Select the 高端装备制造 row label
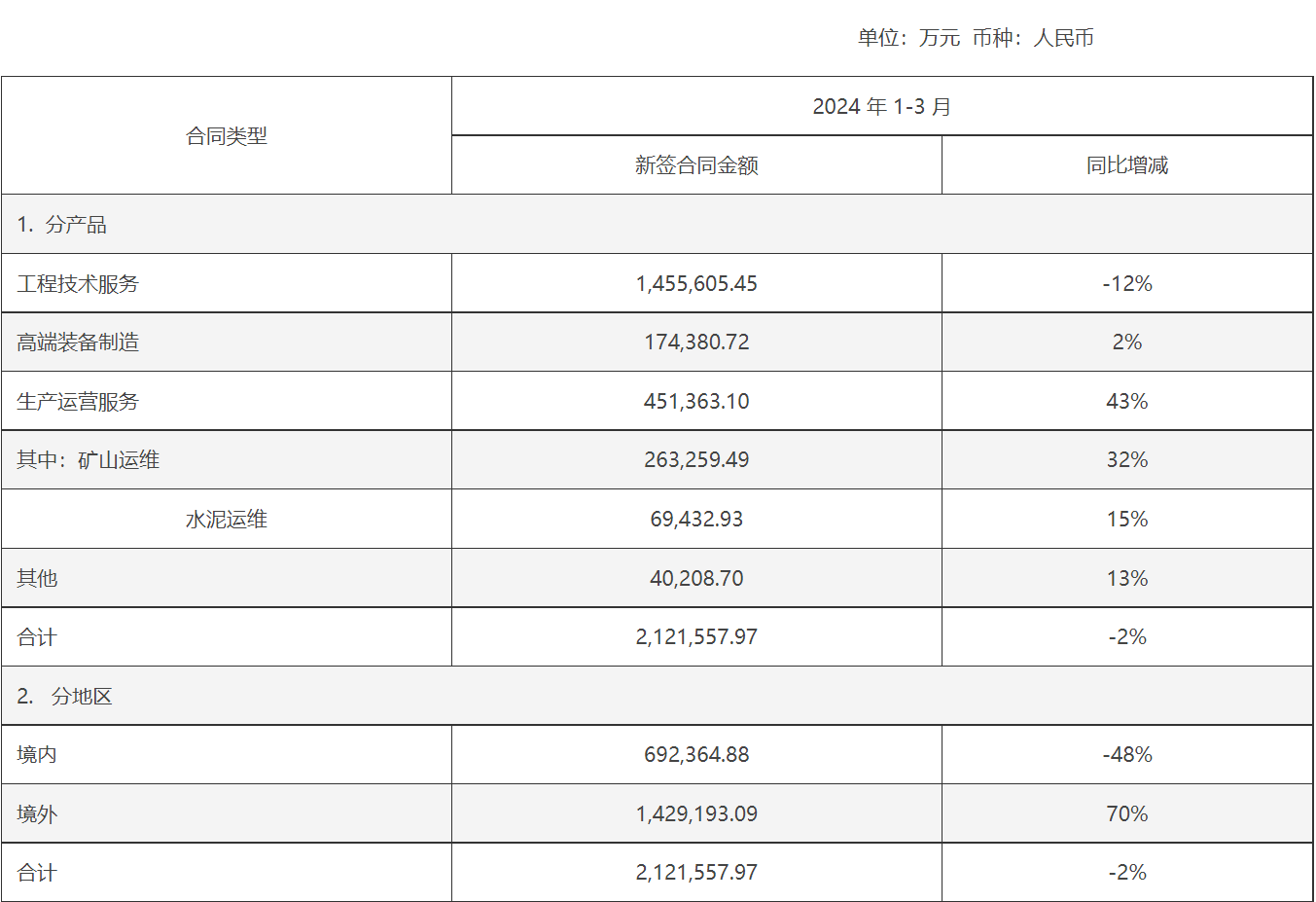Viewport: 1316px width, 902px height. click(78, 343)
